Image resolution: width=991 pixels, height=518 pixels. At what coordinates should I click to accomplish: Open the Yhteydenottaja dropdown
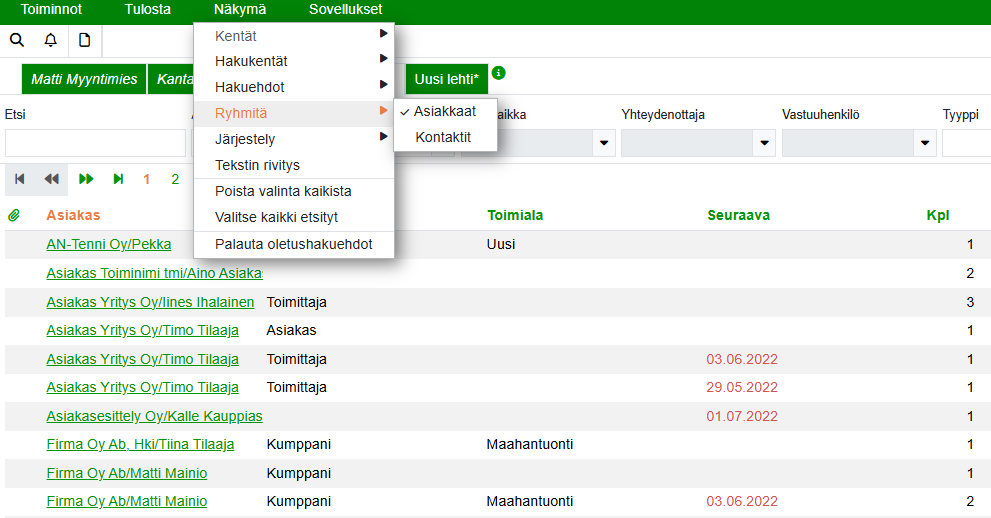pos(765,143)
